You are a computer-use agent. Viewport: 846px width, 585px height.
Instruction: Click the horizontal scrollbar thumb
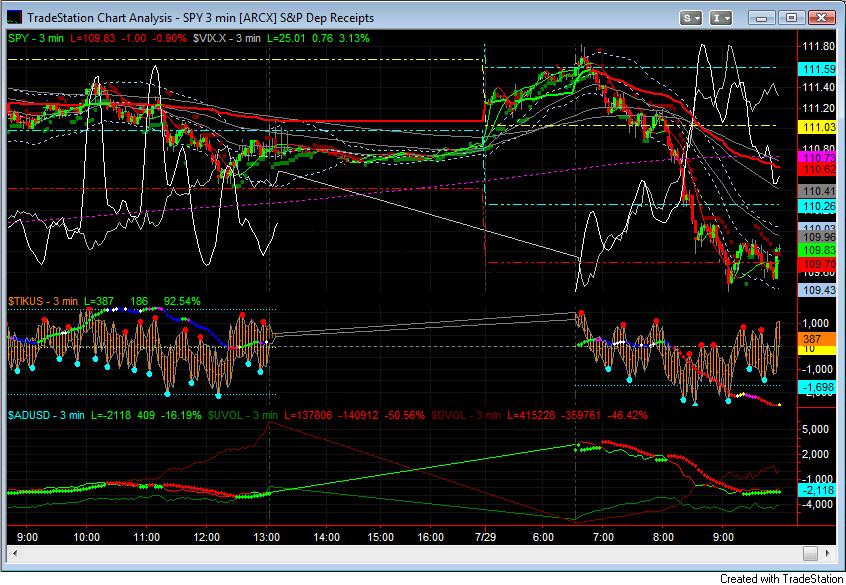tap(810, 553)
